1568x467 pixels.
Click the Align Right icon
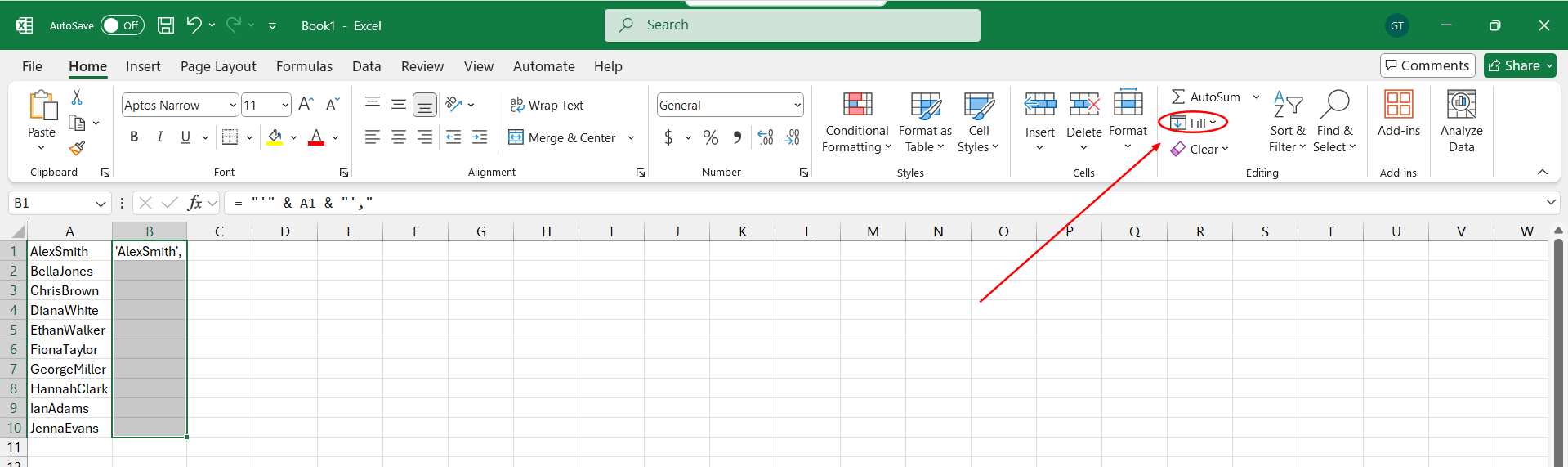[425, 137]
